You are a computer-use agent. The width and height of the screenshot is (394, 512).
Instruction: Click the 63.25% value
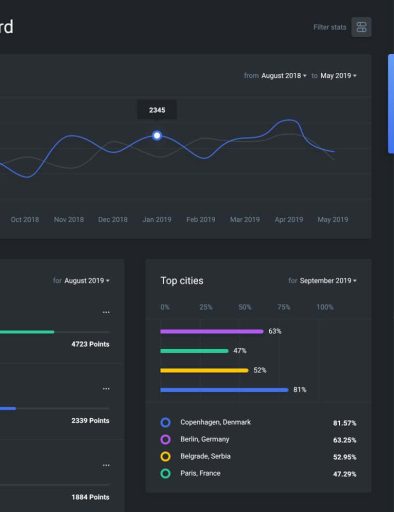[345, 440]
